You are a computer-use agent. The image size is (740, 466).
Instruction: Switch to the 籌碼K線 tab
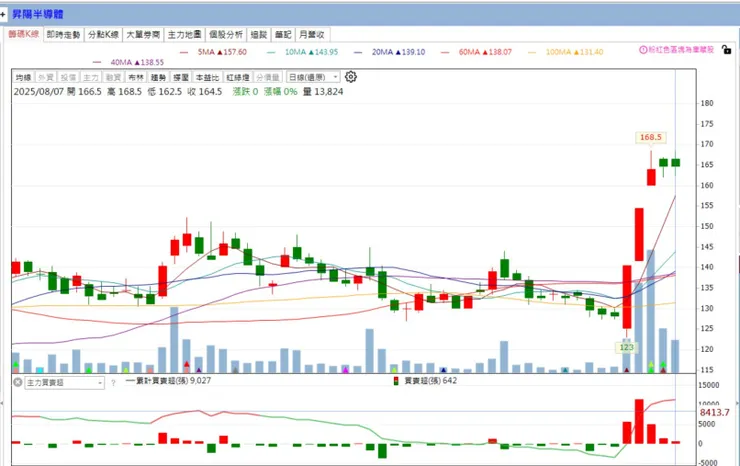tap(23, 34)
